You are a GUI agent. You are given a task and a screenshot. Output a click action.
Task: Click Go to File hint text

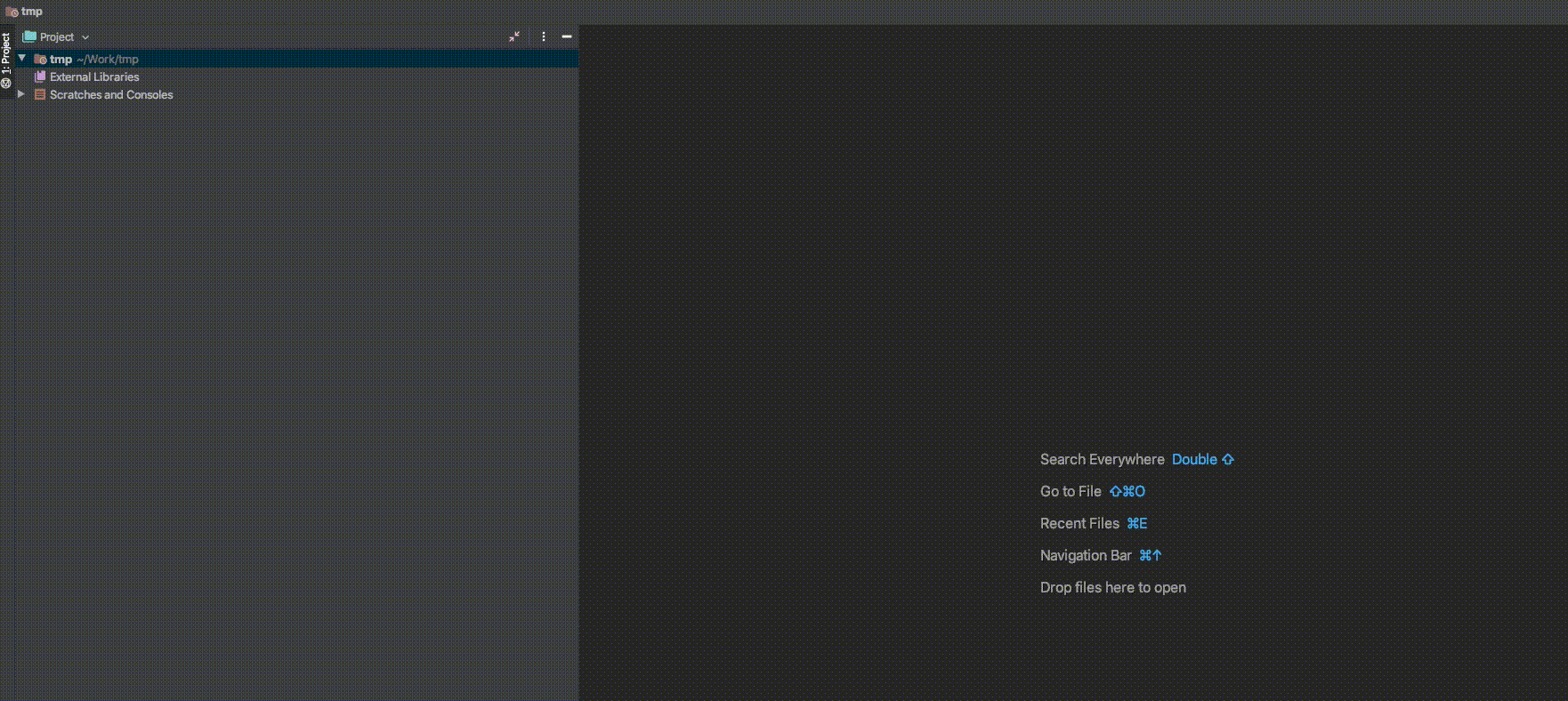(1071, 492)
